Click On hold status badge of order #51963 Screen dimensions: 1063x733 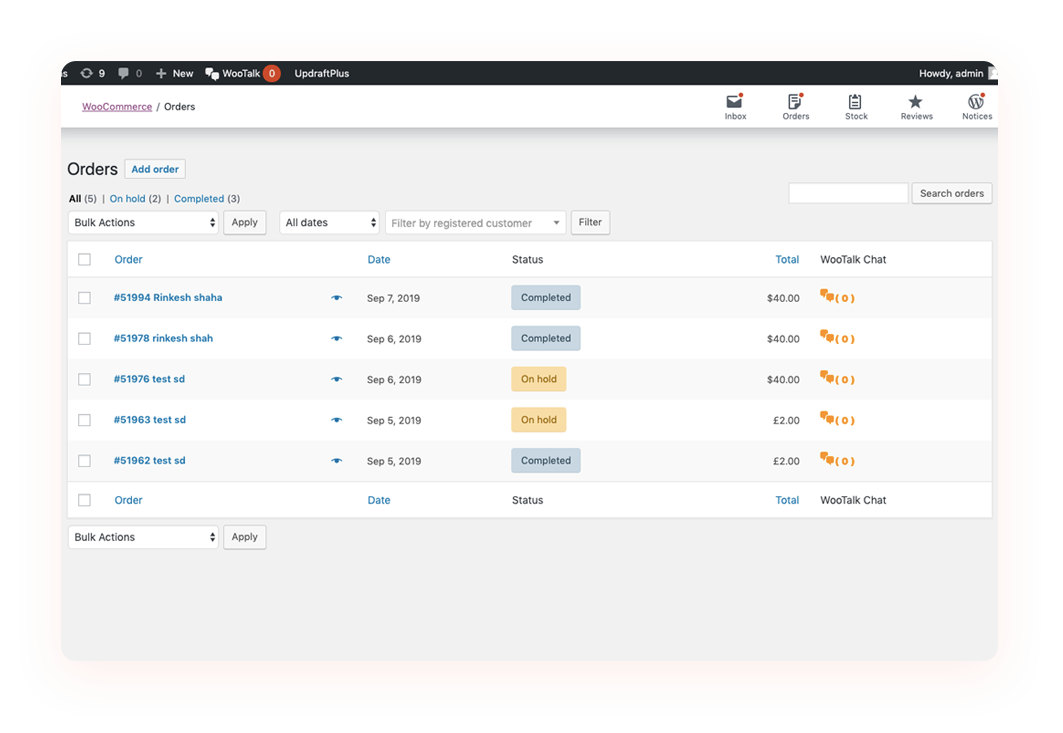click(x=538, y=420)
